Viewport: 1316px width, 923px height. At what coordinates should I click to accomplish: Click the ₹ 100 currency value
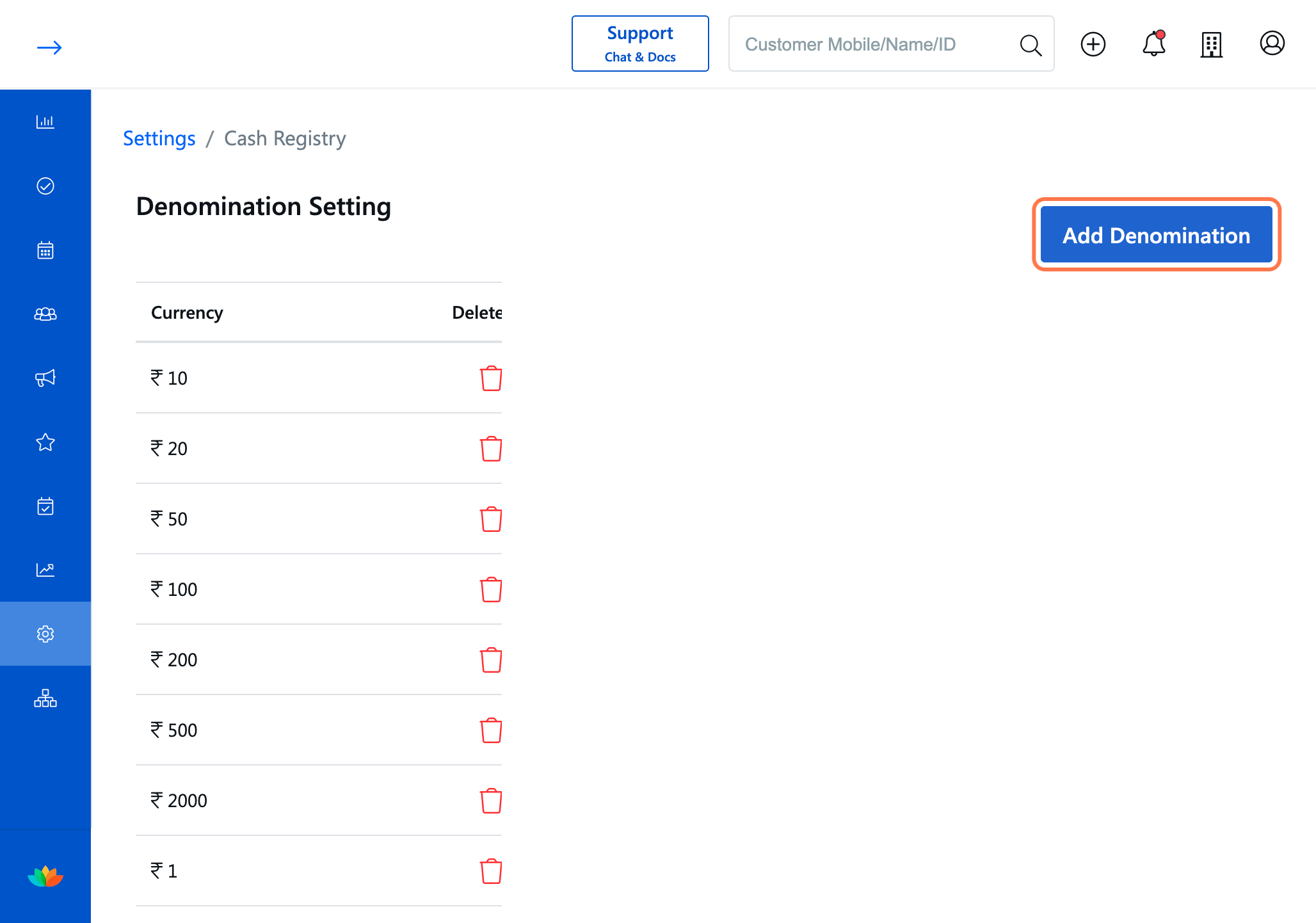coord(173,590)
